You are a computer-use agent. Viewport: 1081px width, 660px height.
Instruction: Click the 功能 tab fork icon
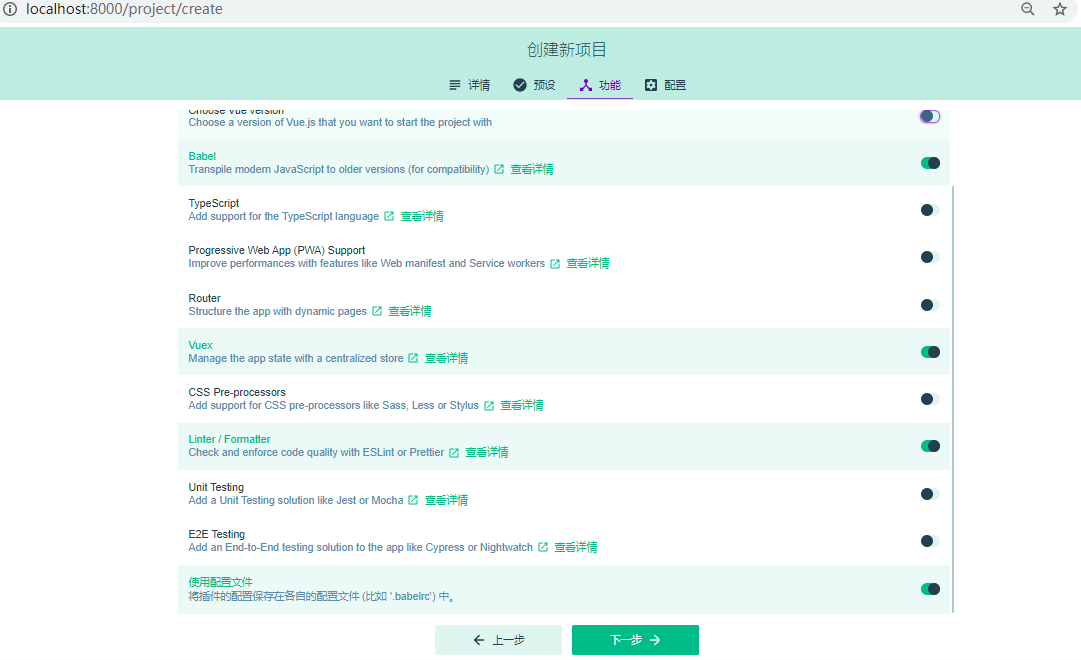tap(585, 85)
